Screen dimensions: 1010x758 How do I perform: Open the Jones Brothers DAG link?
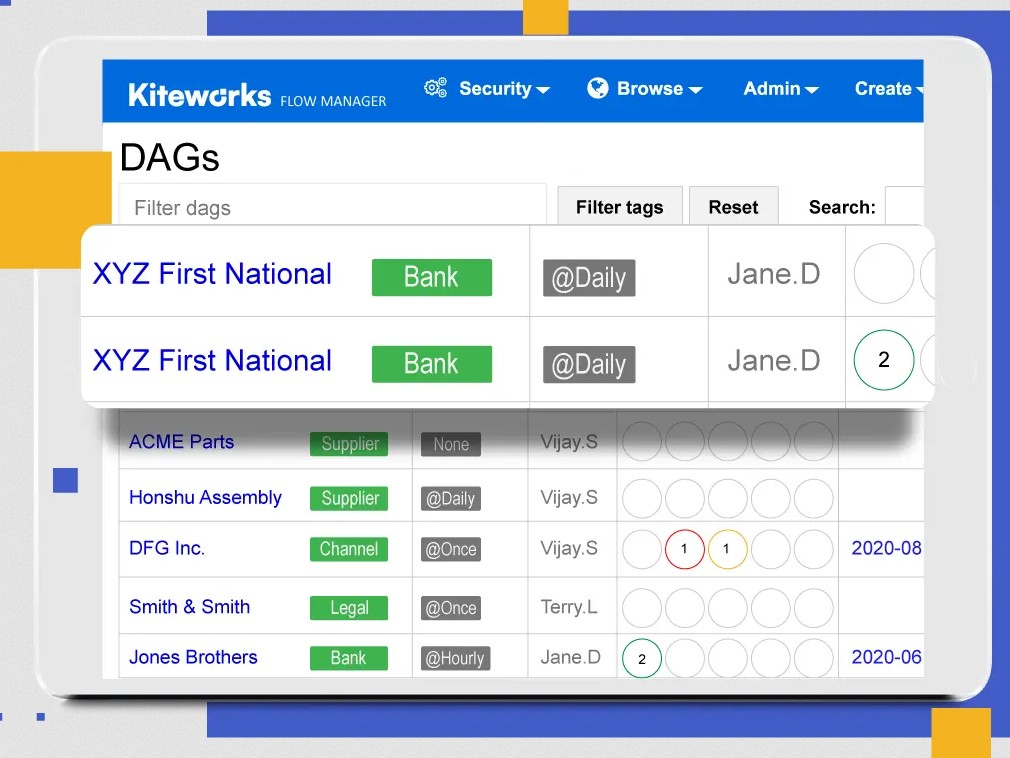click(193, 657)
